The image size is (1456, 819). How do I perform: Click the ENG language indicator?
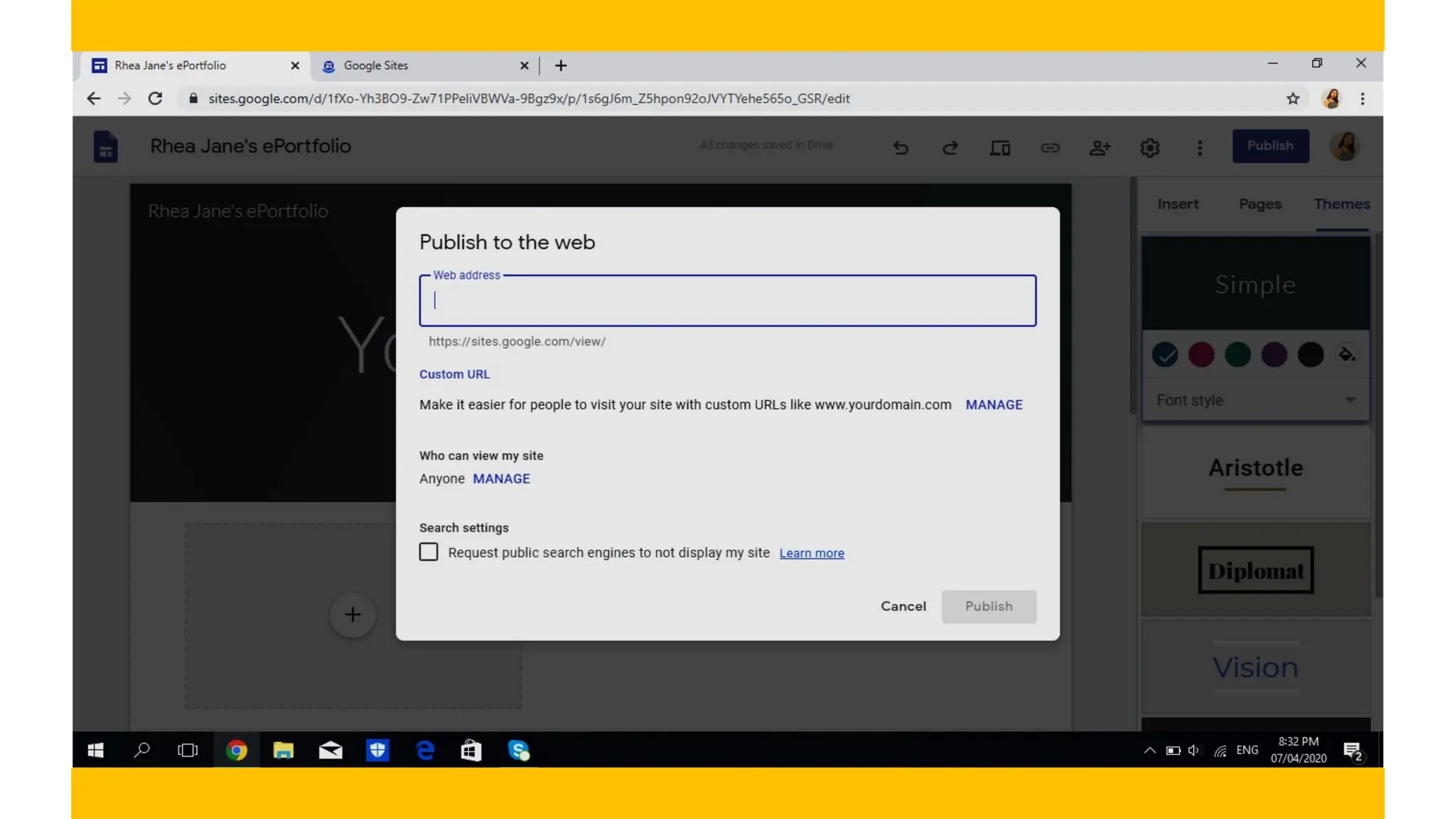pos(1247,750)
